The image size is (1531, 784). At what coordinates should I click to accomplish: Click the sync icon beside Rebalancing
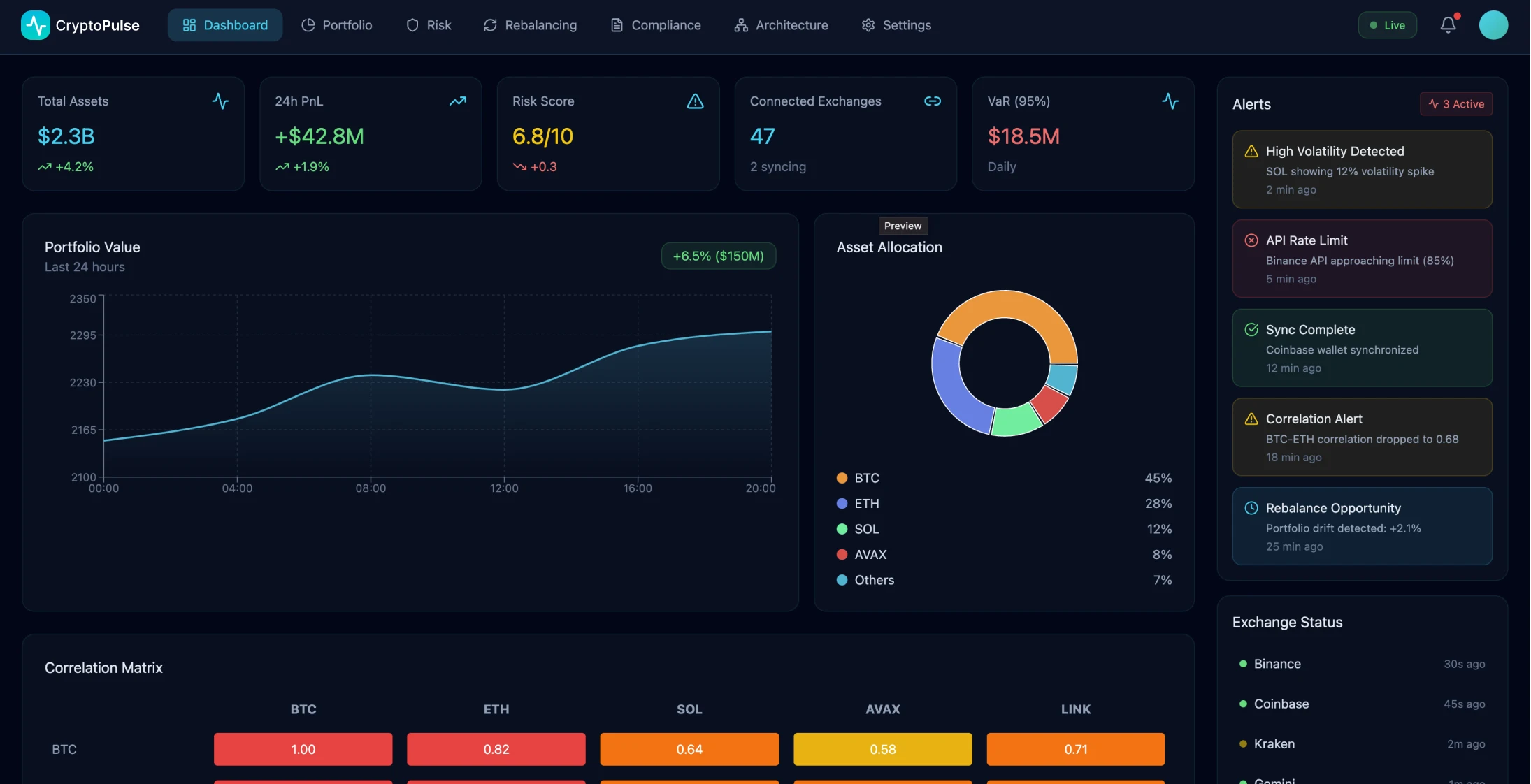489,24
